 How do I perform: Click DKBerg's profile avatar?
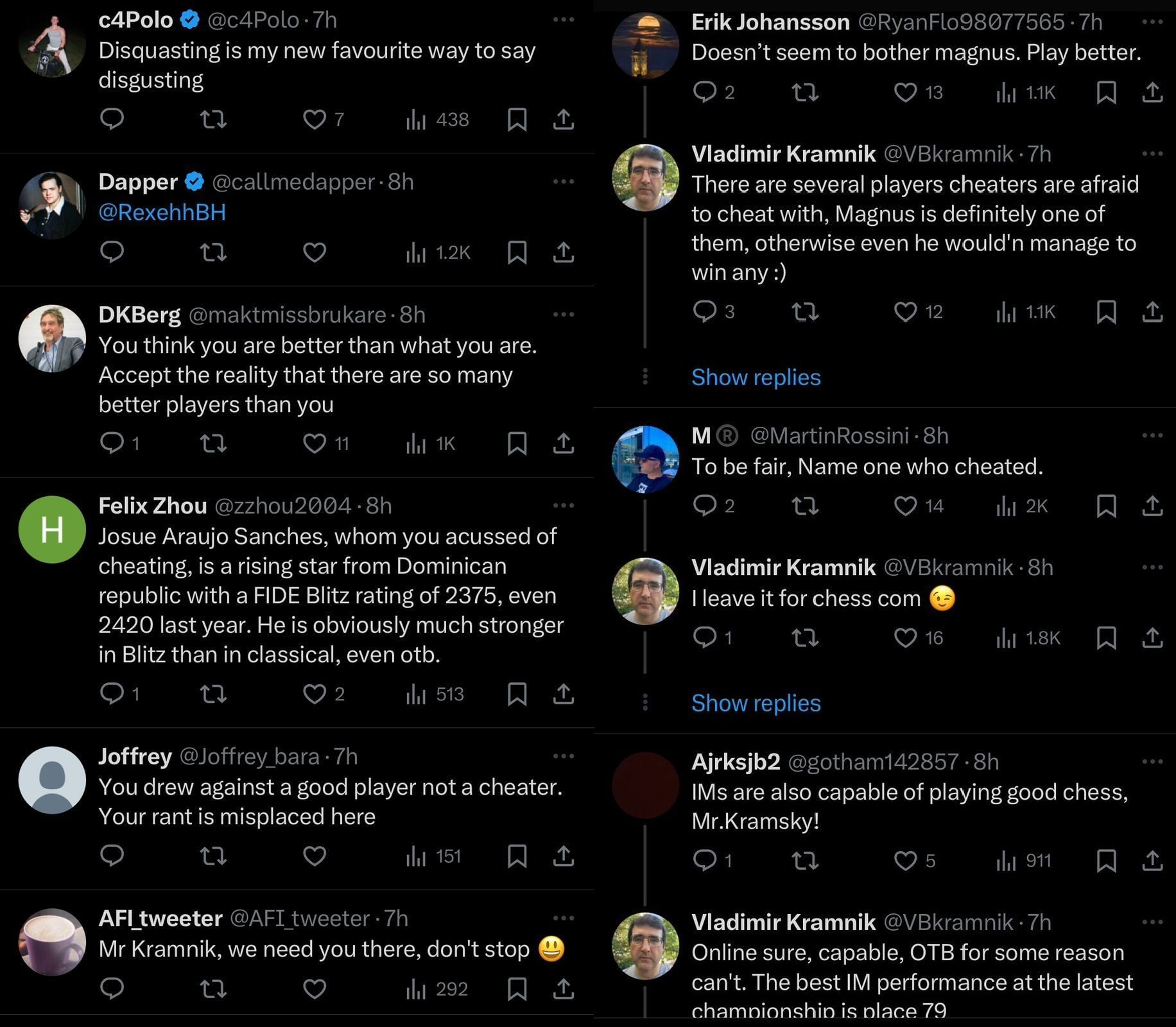[x=52, y=338]
